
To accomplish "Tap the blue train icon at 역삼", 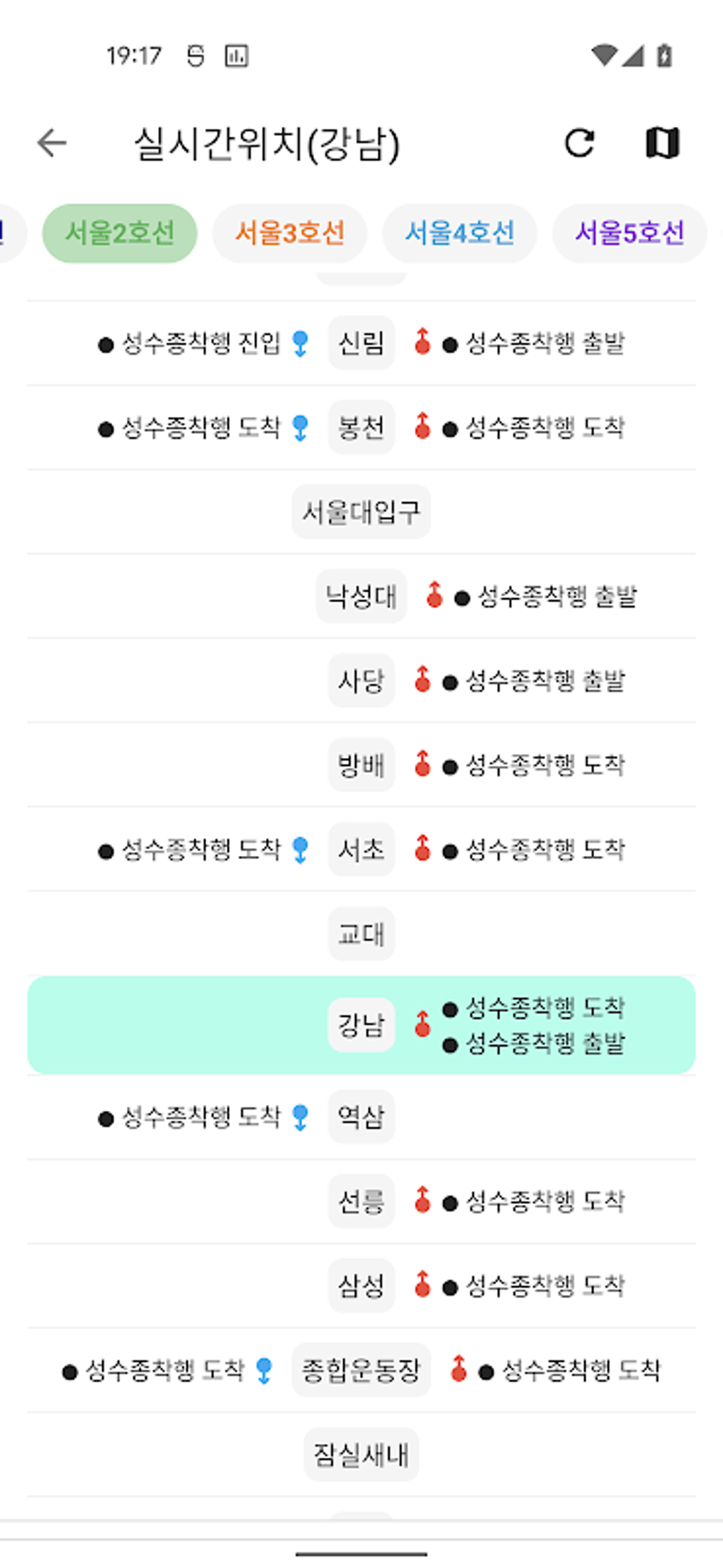I will (x=301, y=1117).
